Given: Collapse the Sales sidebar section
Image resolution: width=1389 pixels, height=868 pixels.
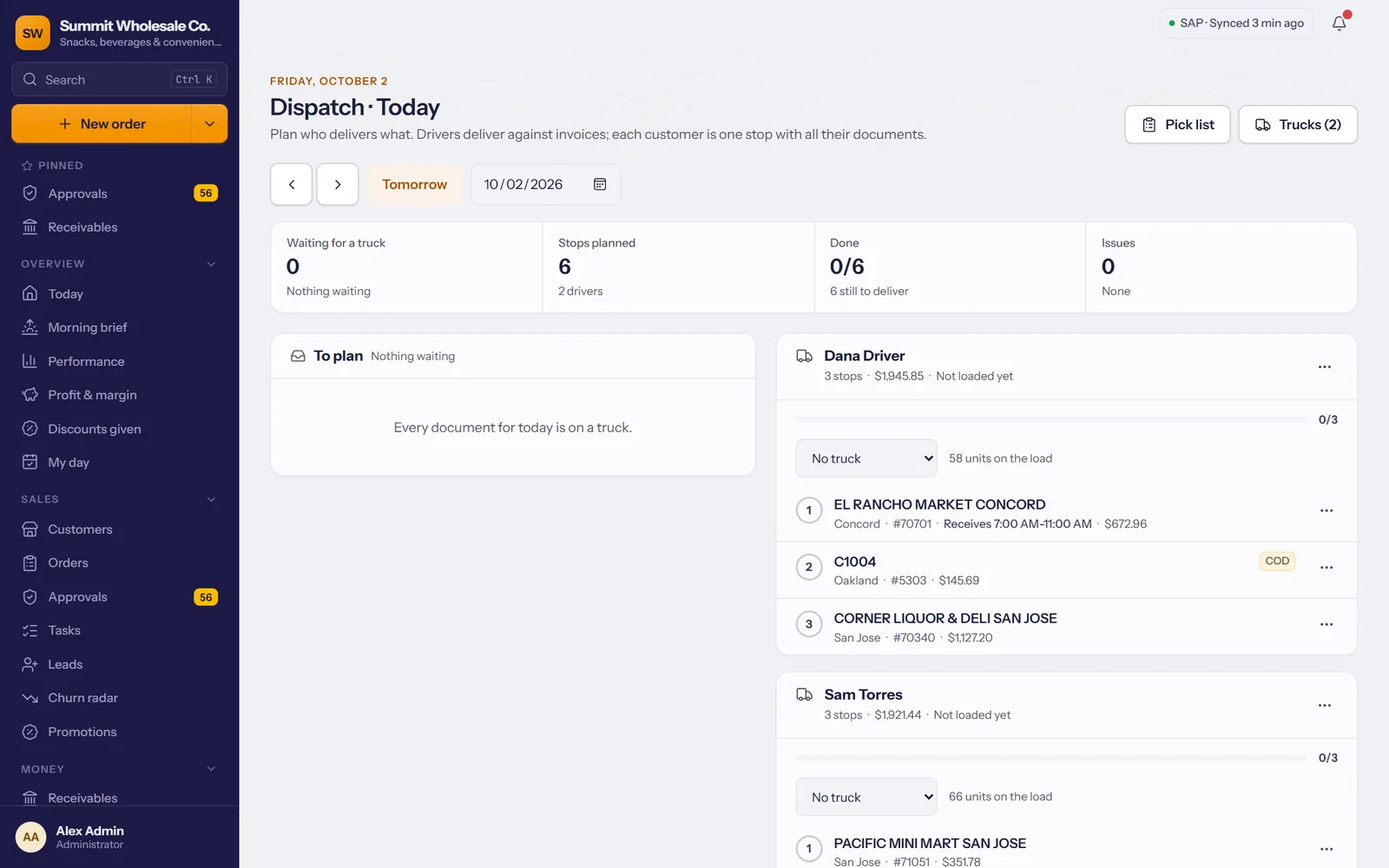Looking at the screenshot, I should click(x=211, y=499).
